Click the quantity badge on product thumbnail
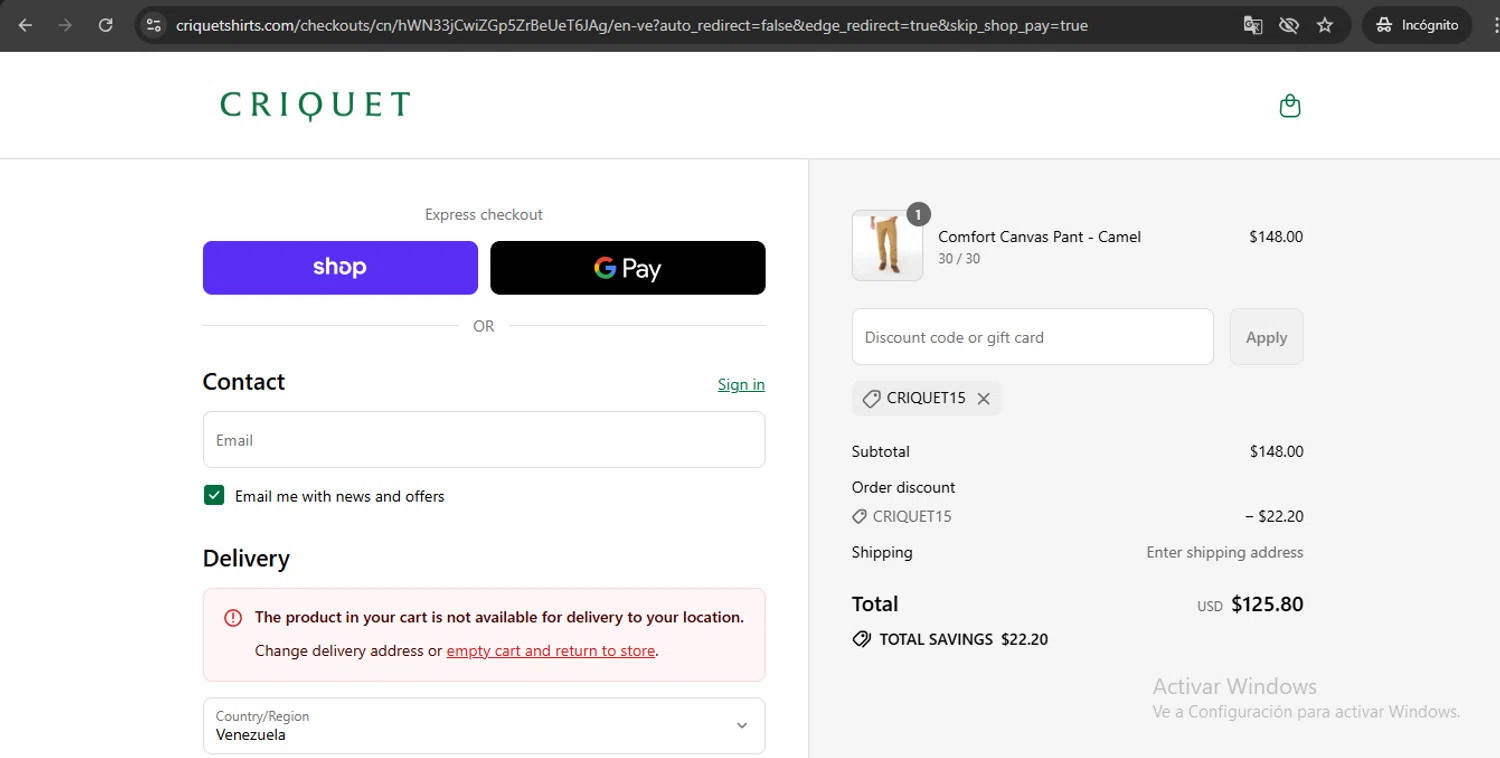The height and width of the screenshot is (758, 1500). coord(918,213)
